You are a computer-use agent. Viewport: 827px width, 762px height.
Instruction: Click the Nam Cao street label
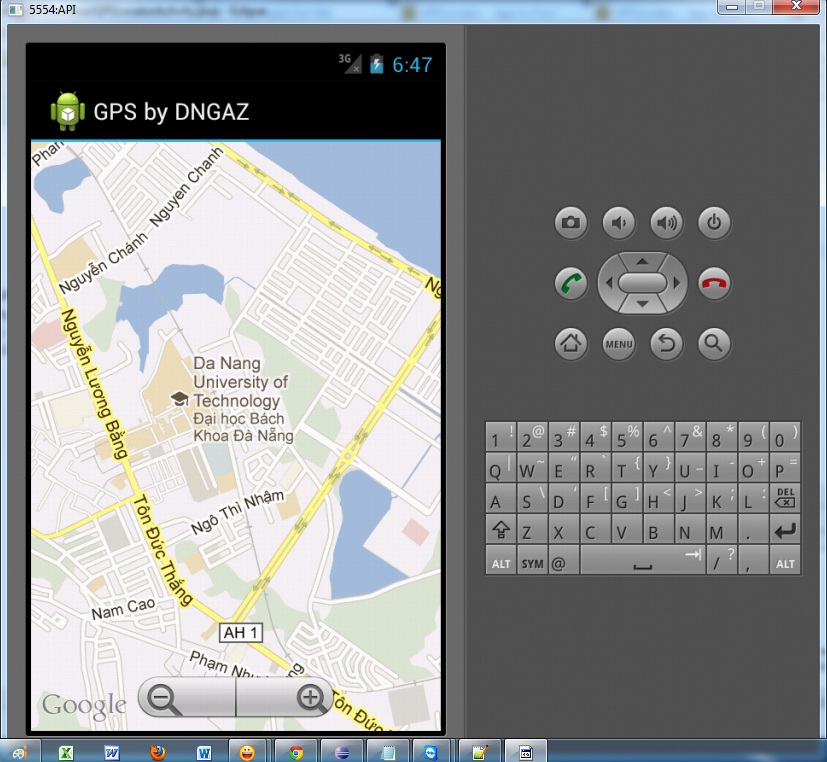click(x=123, y=609)
